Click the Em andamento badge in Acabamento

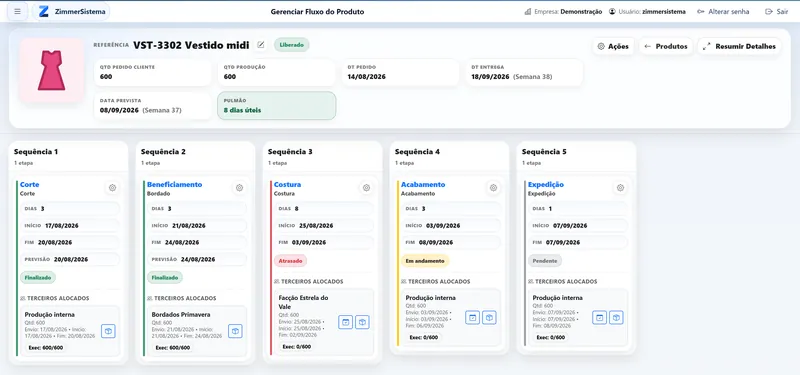[x=425, y=261]
